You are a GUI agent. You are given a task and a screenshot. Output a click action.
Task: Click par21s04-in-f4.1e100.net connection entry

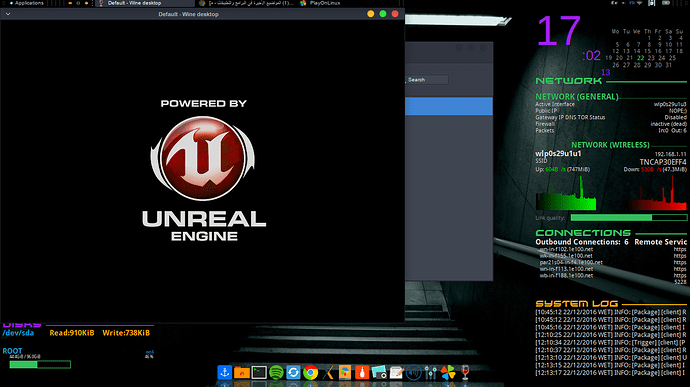tap(571, 262)
